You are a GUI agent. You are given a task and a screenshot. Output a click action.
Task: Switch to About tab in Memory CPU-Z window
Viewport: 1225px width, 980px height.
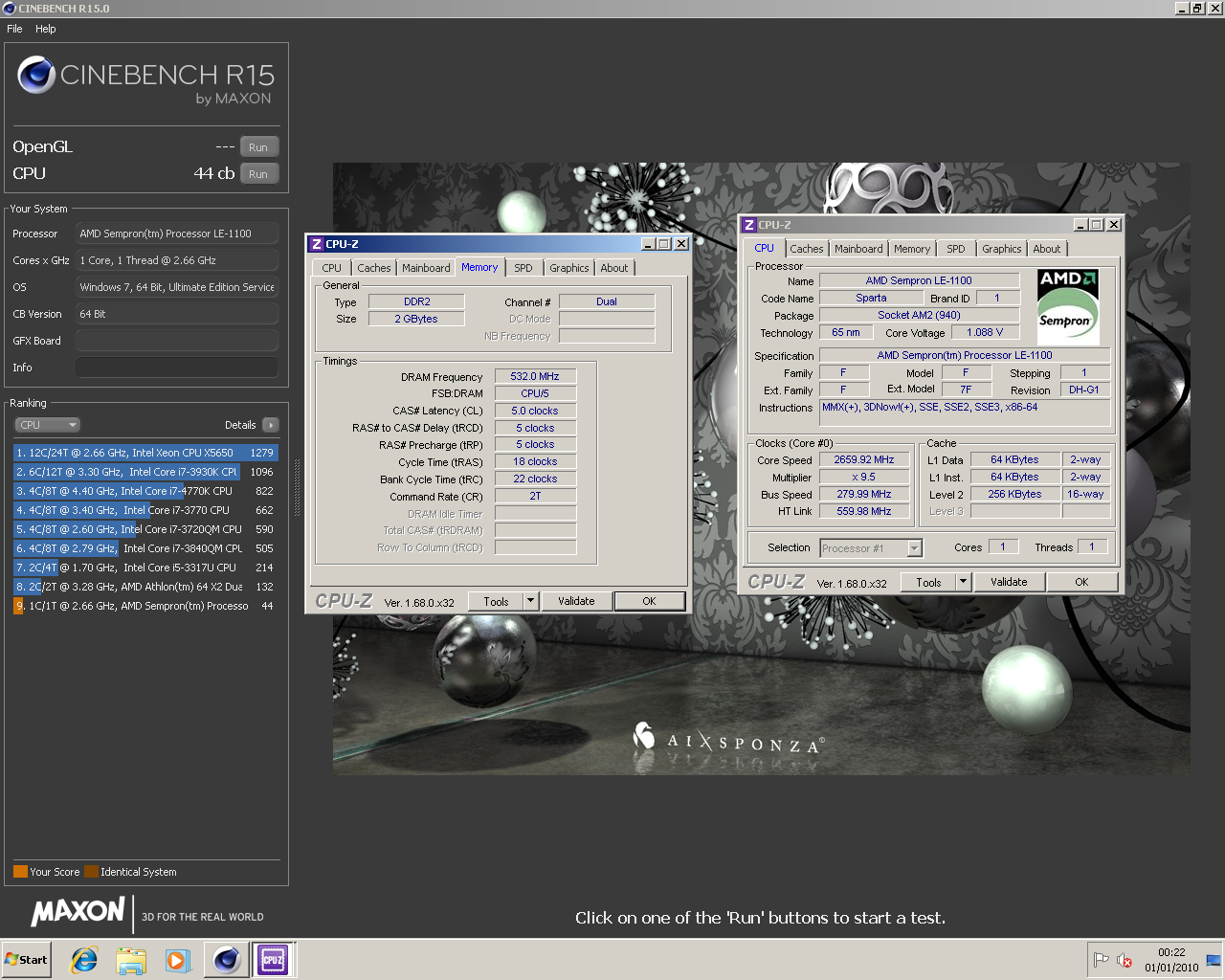(614, 268)
